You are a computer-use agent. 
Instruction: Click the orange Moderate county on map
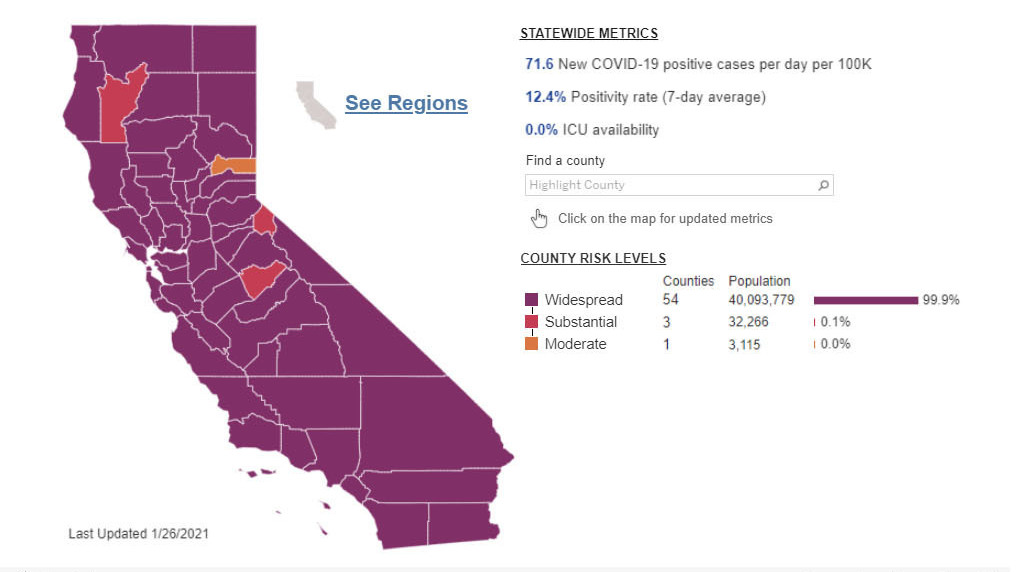(x=235, y=165)
